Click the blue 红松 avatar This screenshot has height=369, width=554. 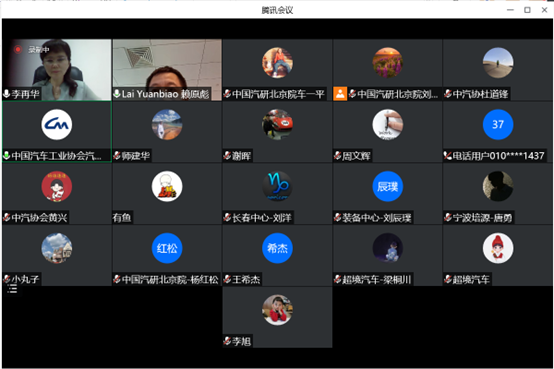(167, 248)
